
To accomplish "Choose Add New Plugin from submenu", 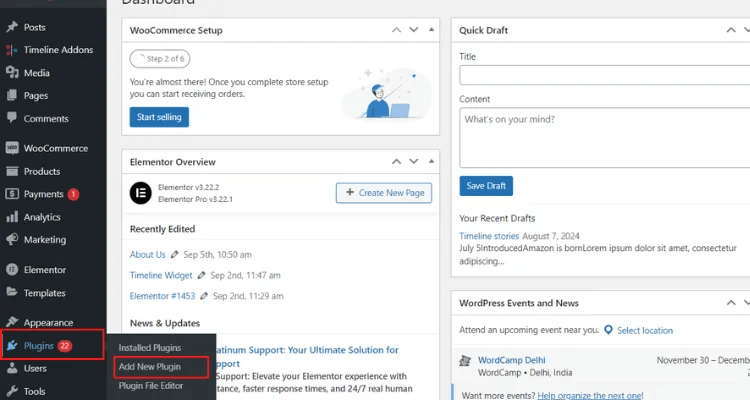I will (150, 367).
